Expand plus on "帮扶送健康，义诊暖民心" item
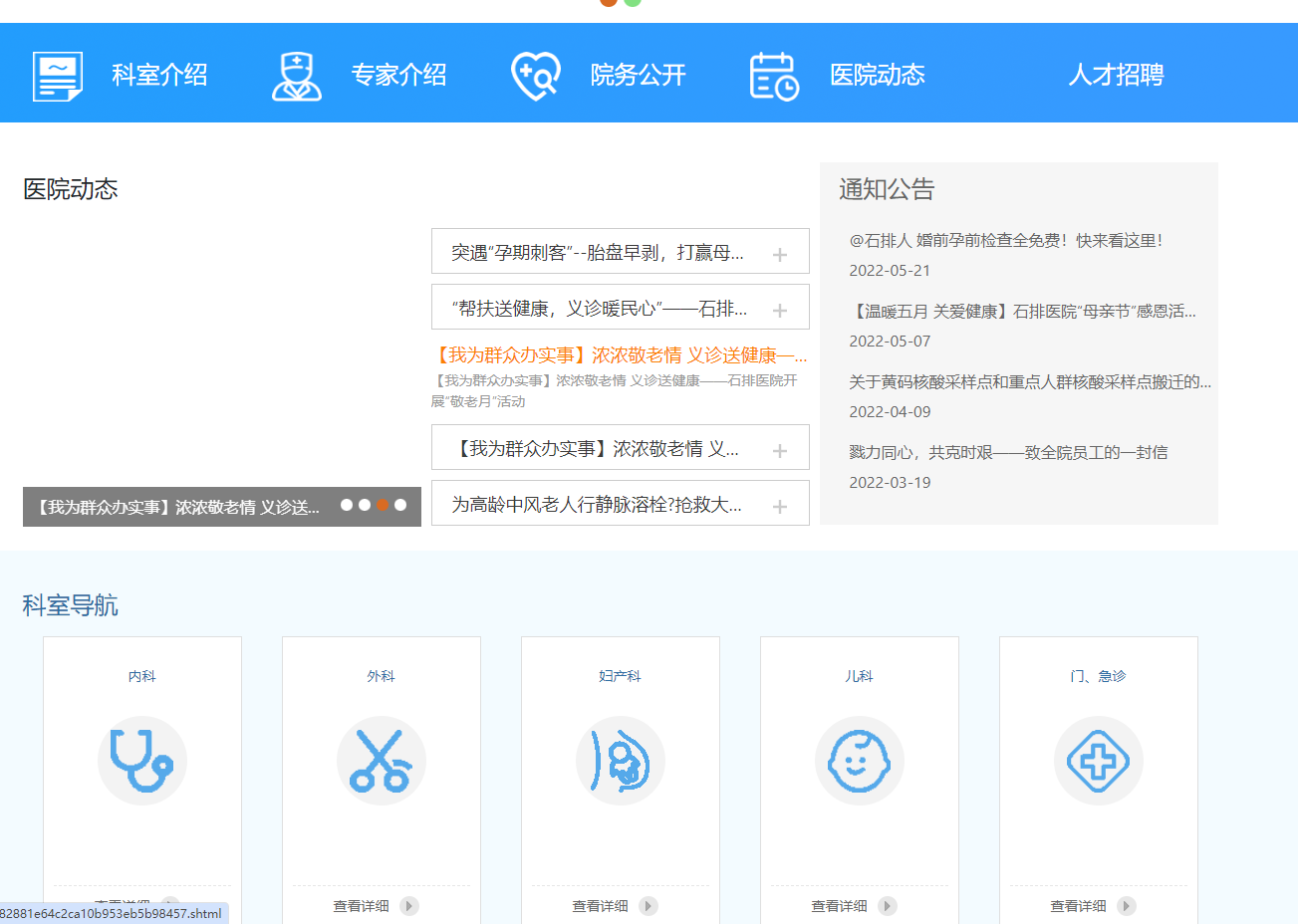Image resolution: width=1298 pixels, height=924 pixels. (x=780, y=311)
